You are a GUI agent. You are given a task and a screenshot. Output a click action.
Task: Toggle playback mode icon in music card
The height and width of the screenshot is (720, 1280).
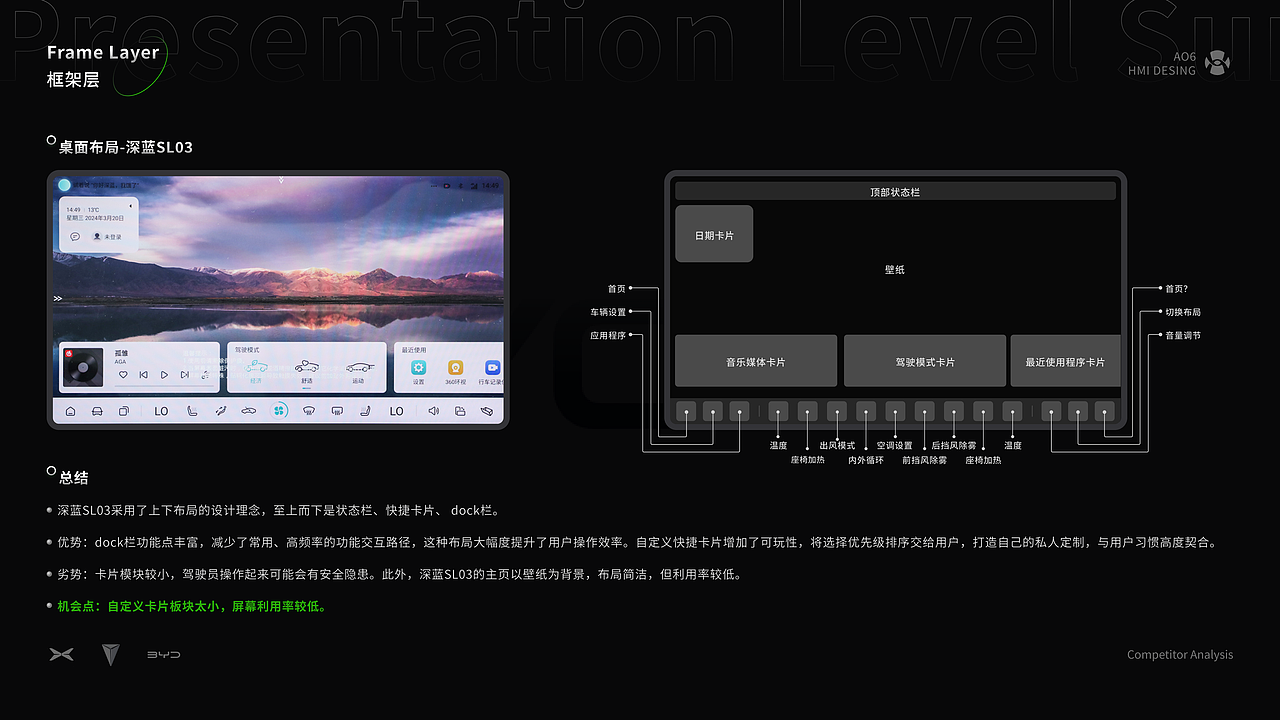click(205, 374)
